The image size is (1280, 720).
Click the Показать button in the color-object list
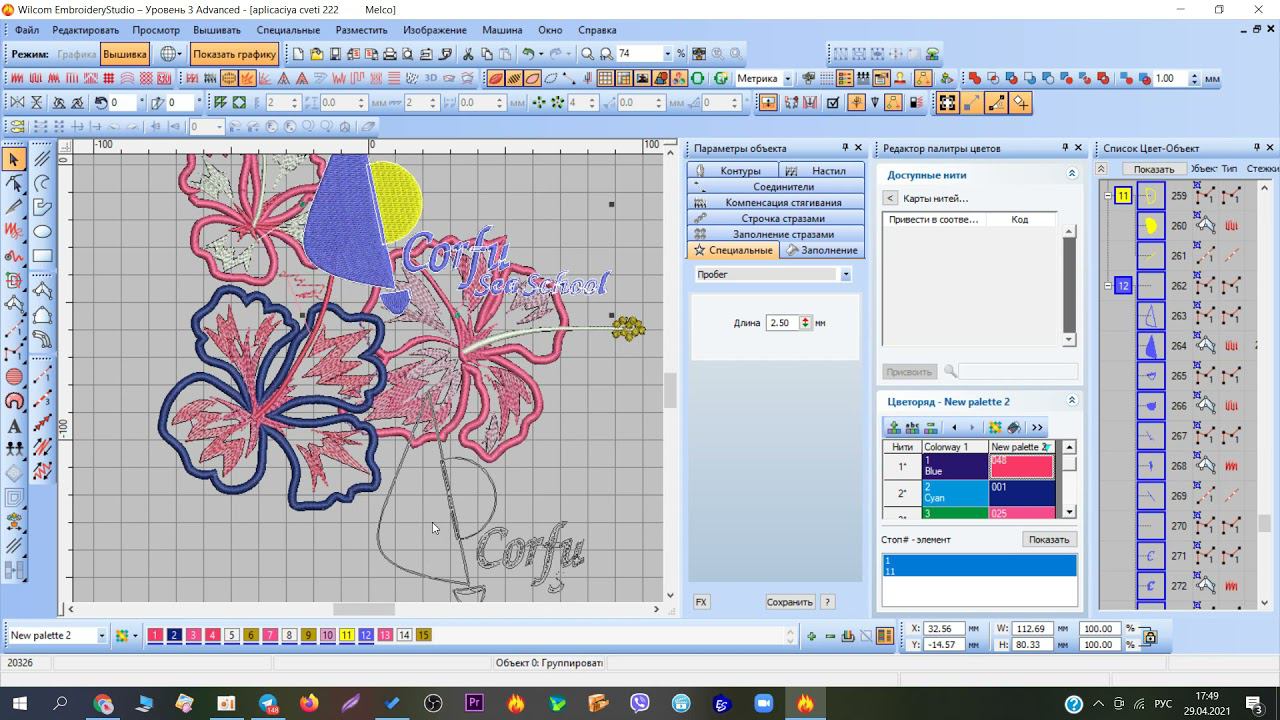tap(1154, 169)
